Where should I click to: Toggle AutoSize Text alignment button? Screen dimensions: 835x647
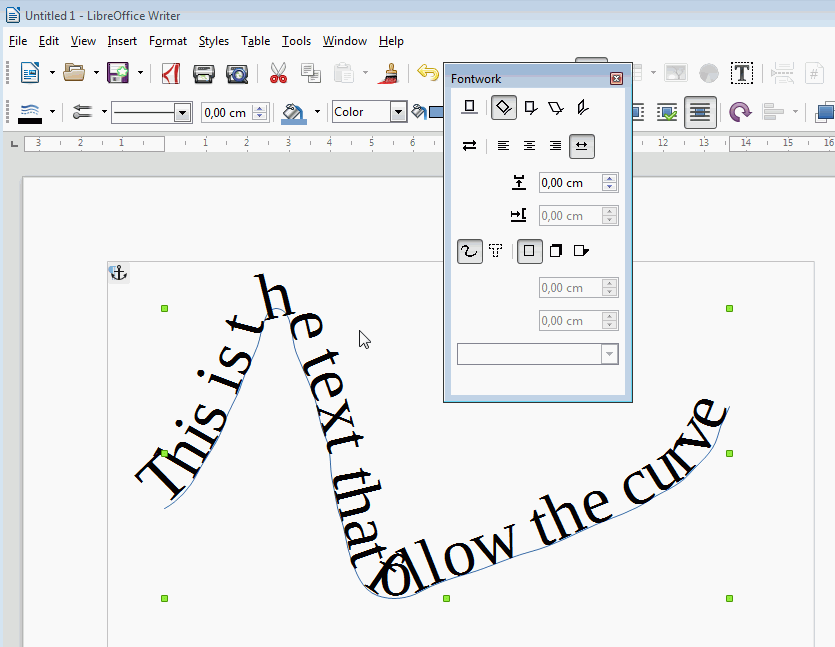[x=582, y=146]
